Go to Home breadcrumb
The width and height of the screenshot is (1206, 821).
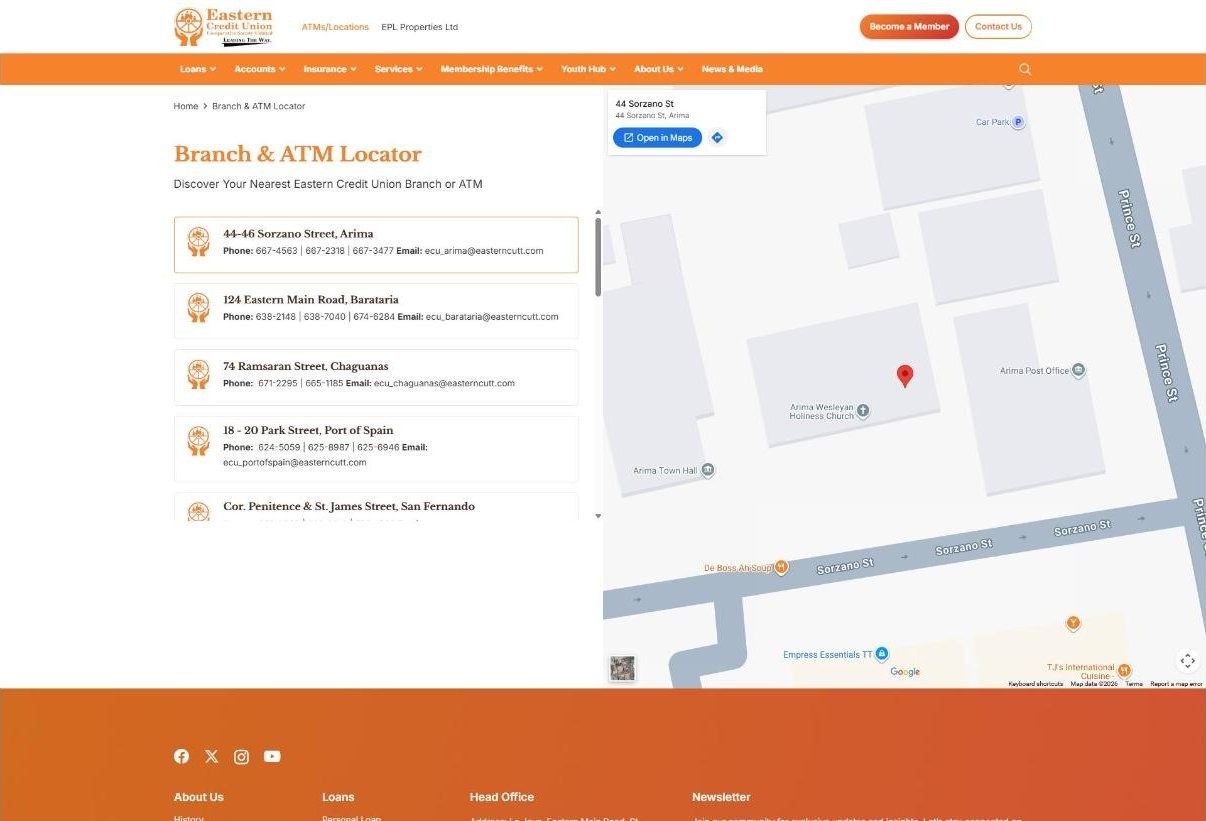coord(186,106)
